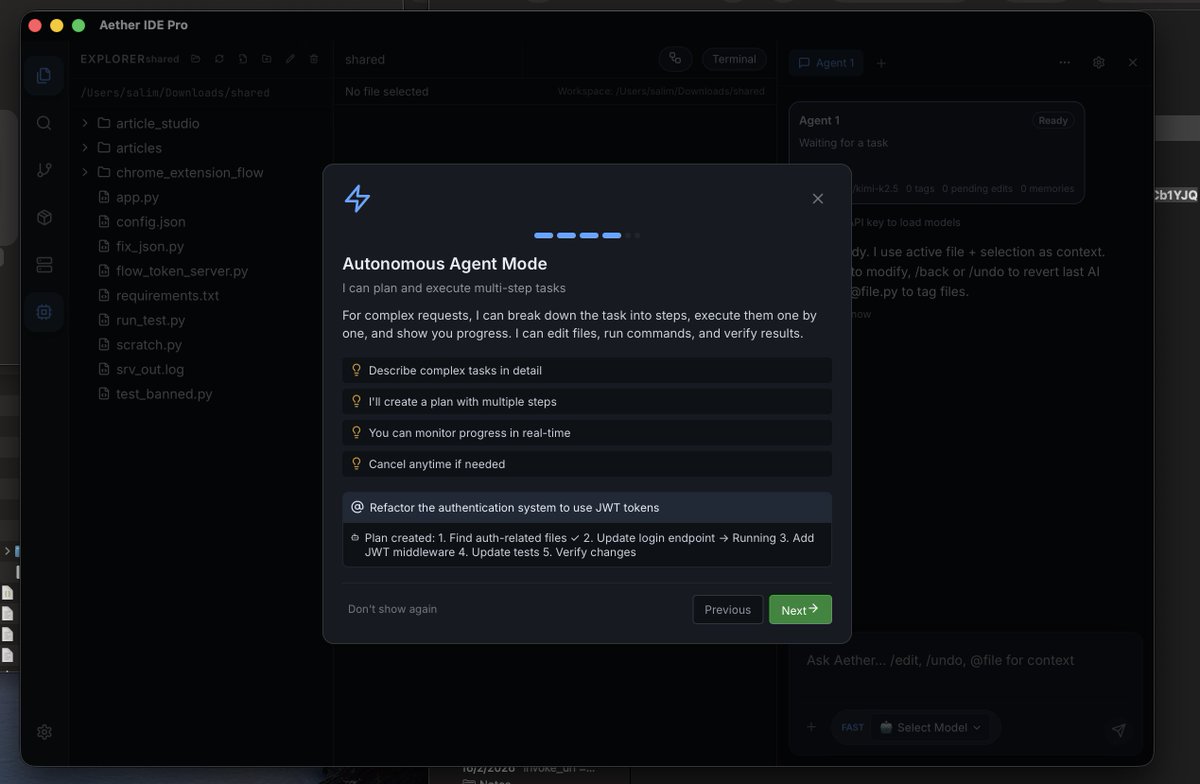The image size is (1200, 784).
Task: Click the plus attach icon beside FAST
Action: click(x=811, y=727)
